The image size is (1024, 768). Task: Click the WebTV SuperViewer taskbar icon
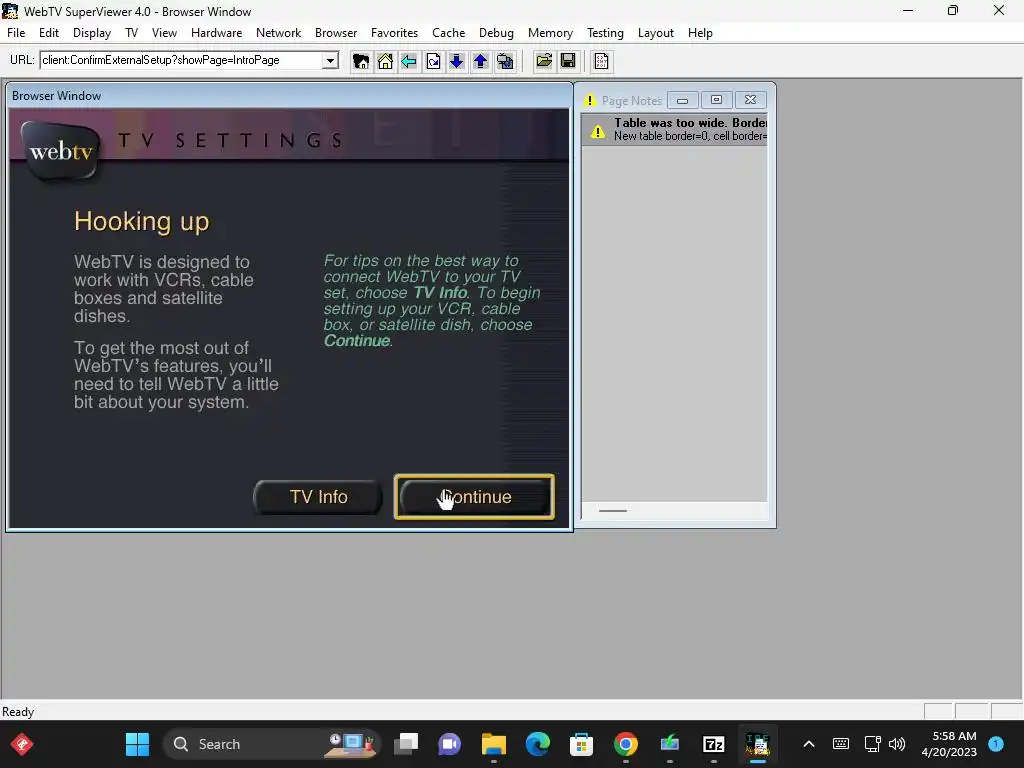pyautogui.click(x=758, y=744)
